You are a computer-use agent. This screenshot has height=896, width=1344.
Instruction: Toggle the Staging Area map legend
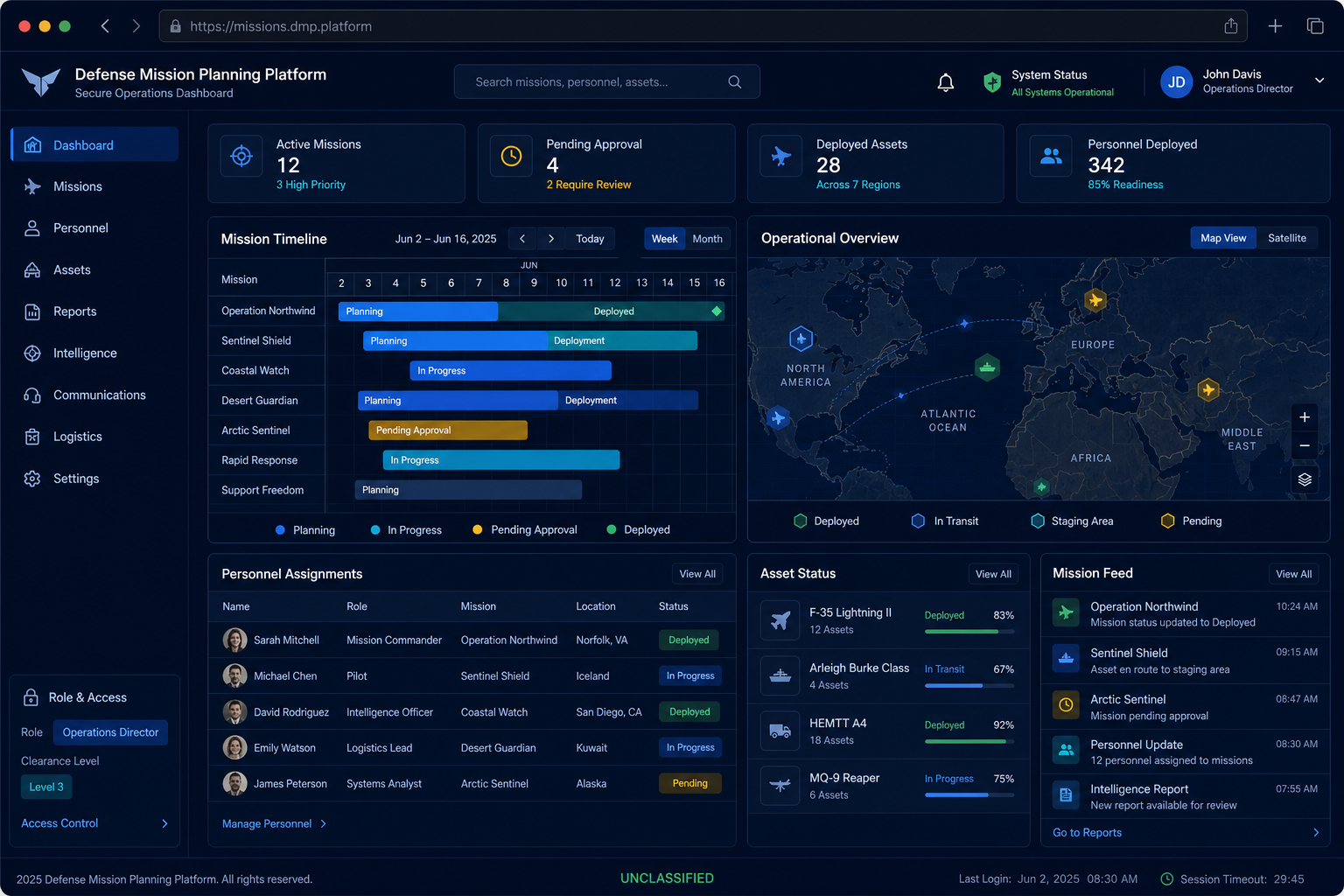click(x=1073, y=521)
